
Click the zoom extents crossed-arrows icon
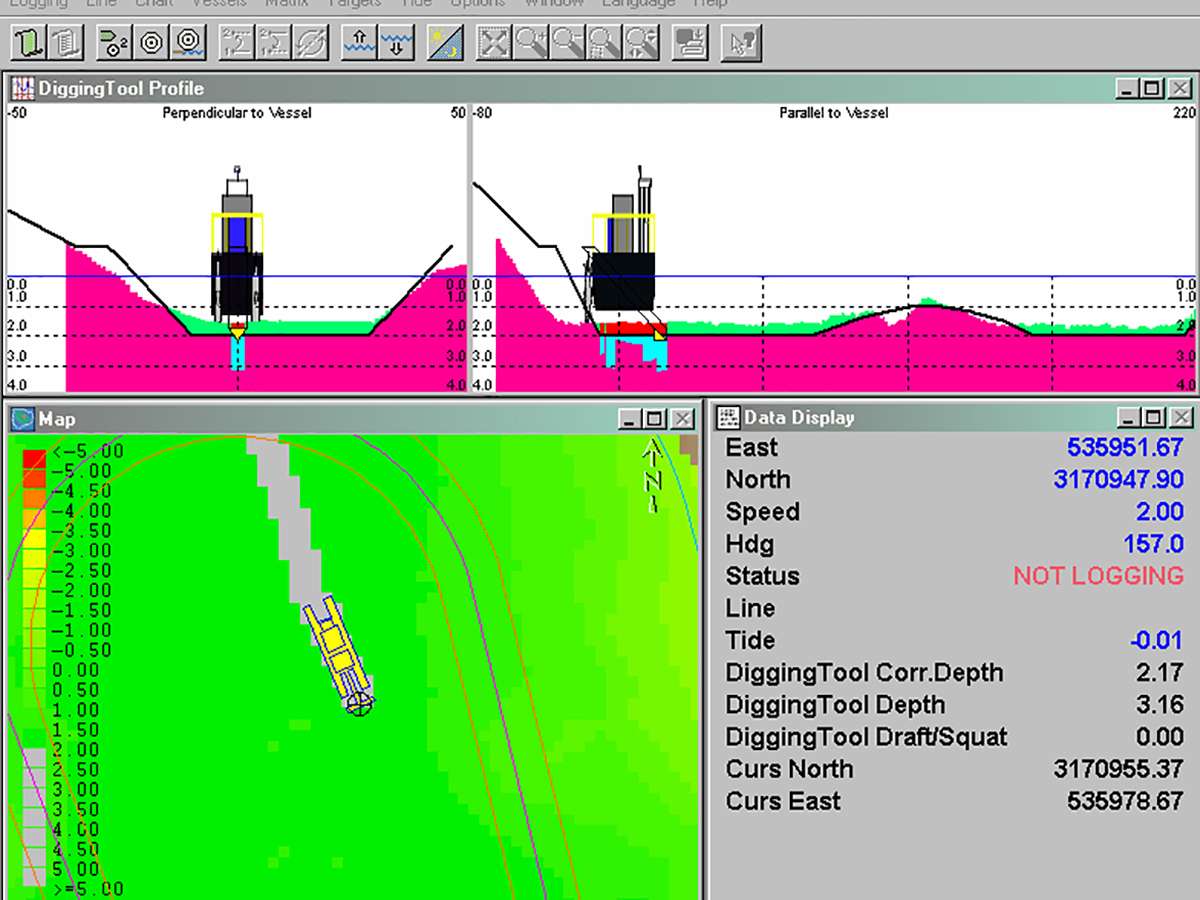[x=494, y=43]
